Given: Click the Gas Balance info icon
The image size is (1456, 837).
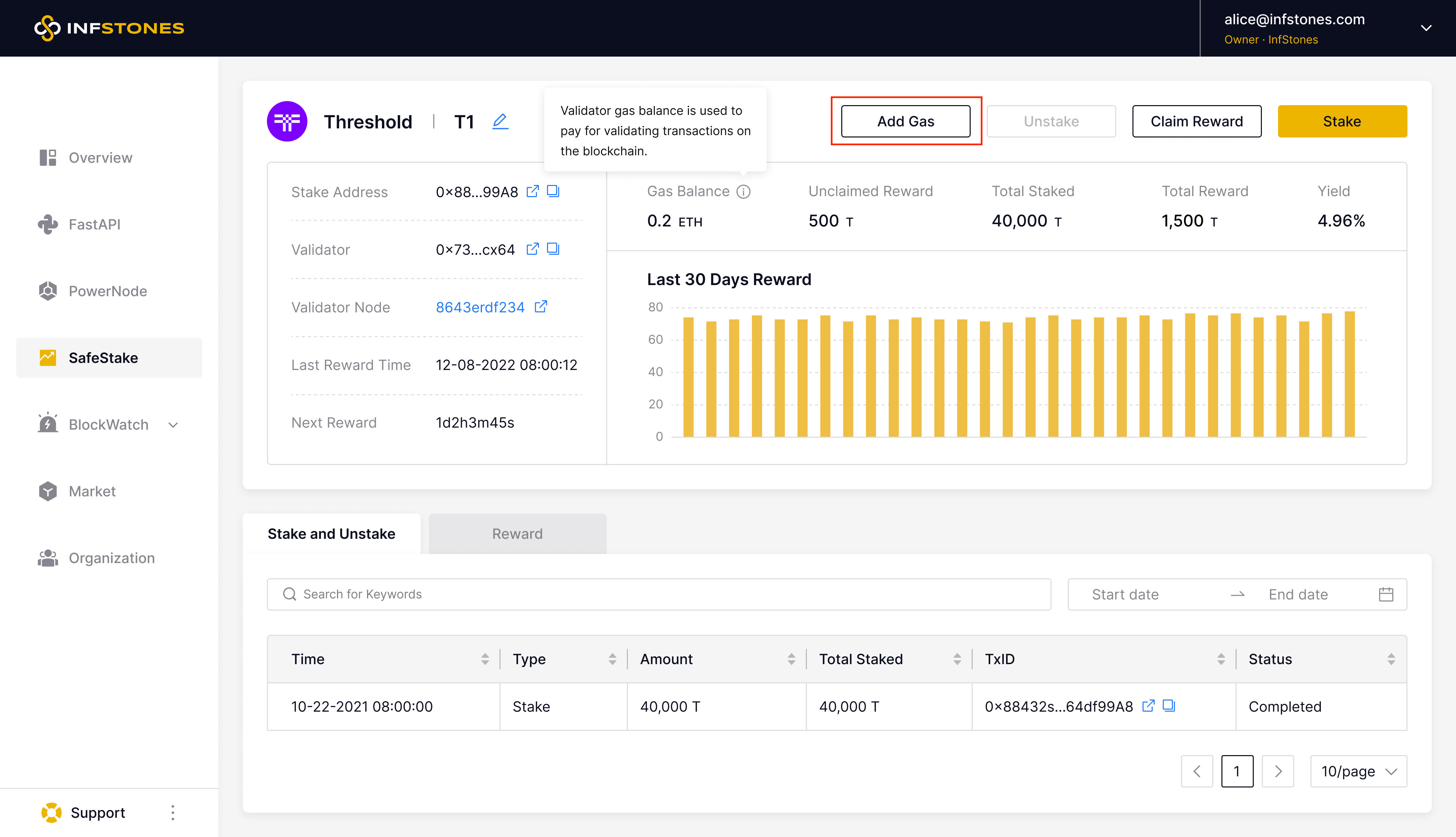Looking at the screenshot, I should [x=743, y=191].
